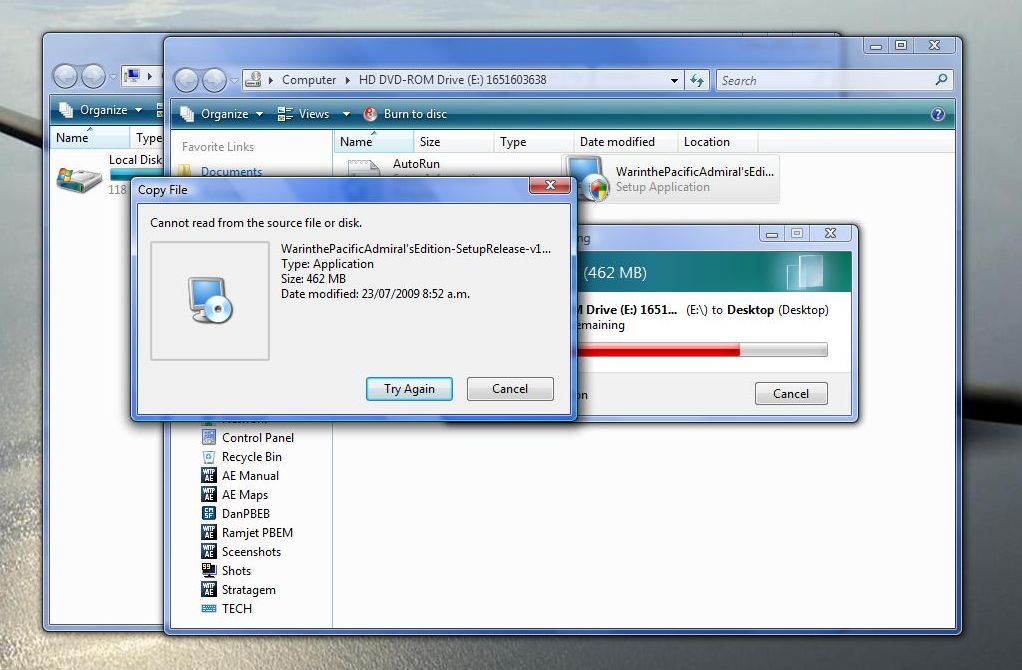Open Sceenshots in folder tree
The height and width of the screenshot is (670, 1022).
click(x=251, y=551)
